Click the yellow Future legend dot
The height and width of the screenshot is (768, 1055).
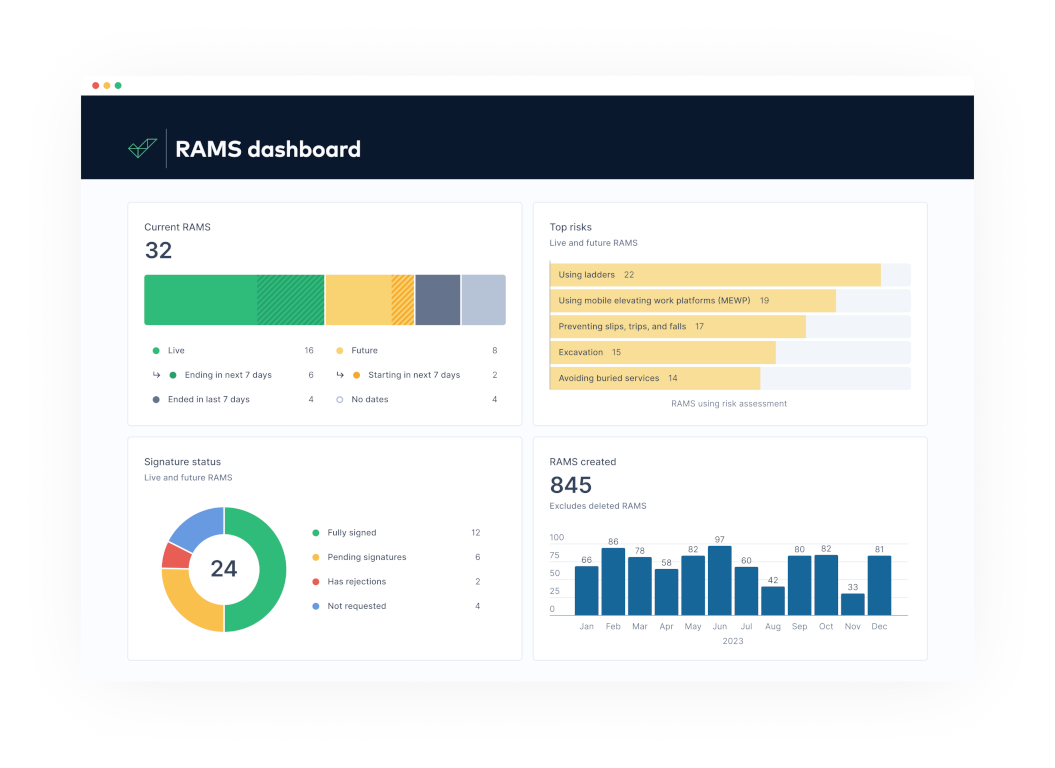tap(340, 351)
